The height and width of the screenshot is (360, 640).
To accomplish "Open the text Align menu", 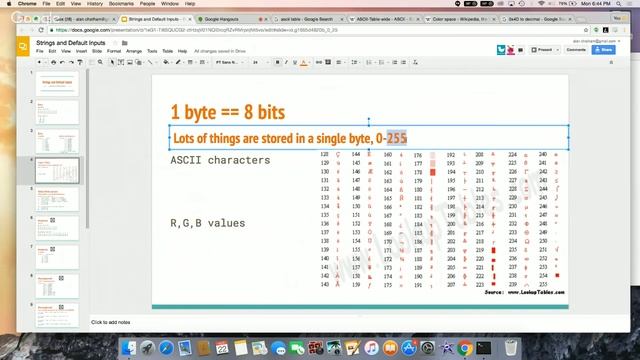I will pos(340,62).
